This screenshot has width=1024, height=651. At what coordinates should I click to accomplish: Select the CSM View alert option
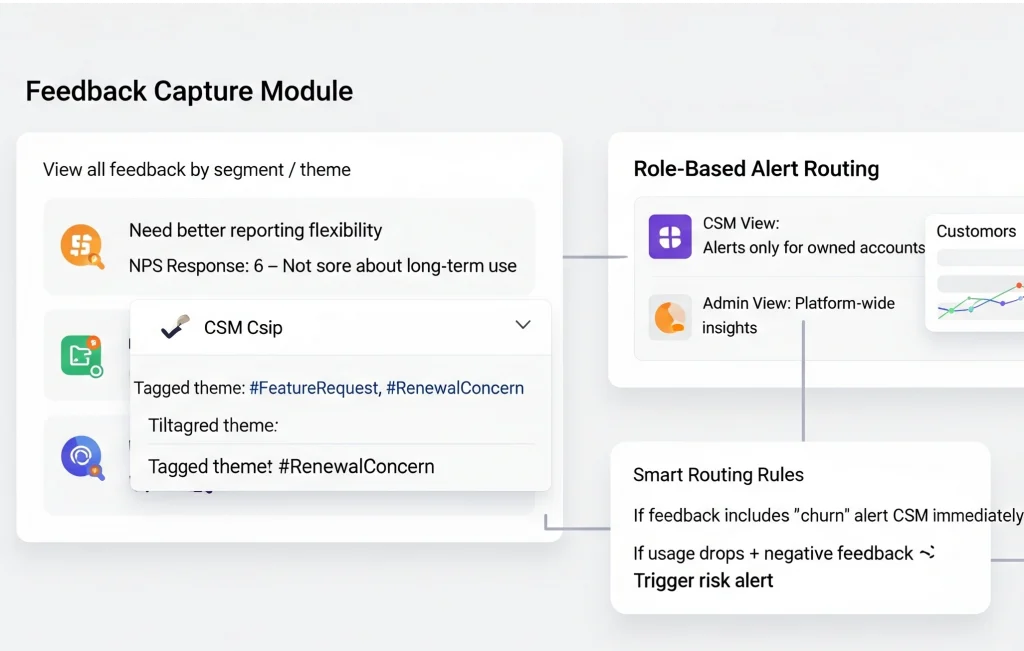coord(812,236)
